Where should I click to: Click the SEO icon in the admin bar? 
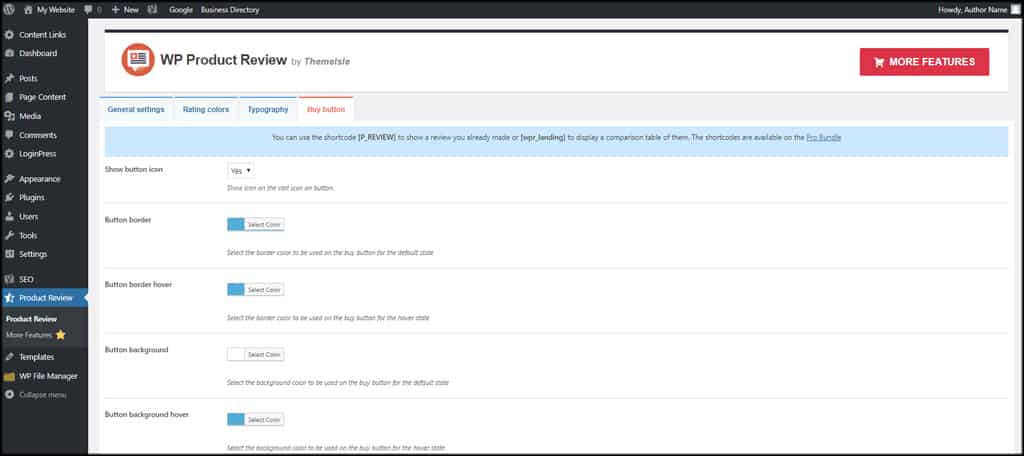pos(152,10)
